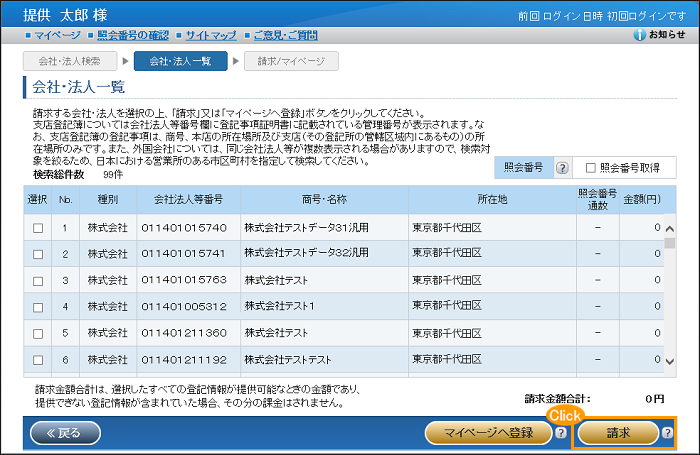This screenshot has width=700, height=455.
Task: Click help icon next to 請求 button
Action: click(x=667, y=432)
